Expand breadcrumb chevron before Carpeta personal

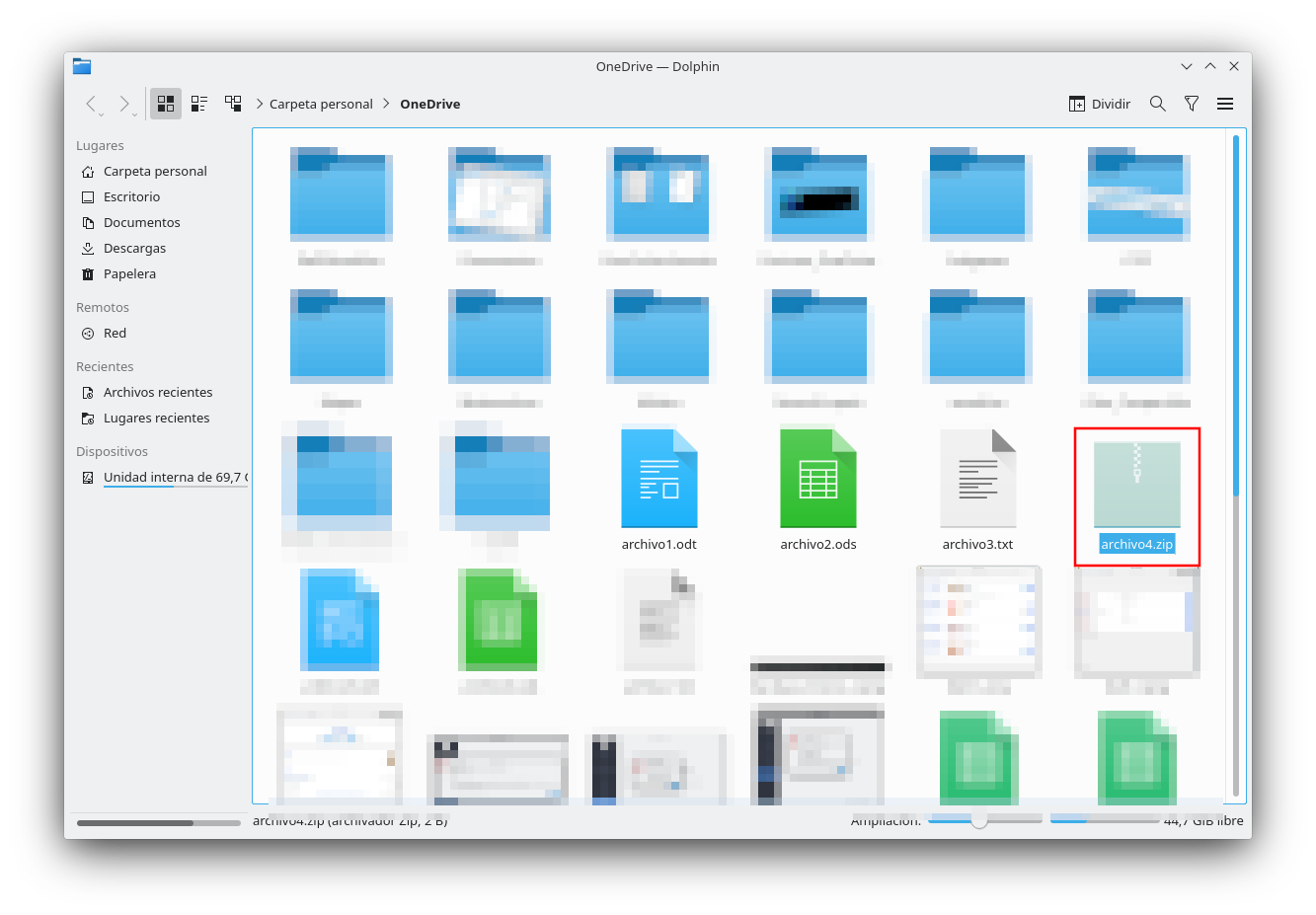pyautogui.click(x=260, y=104)
